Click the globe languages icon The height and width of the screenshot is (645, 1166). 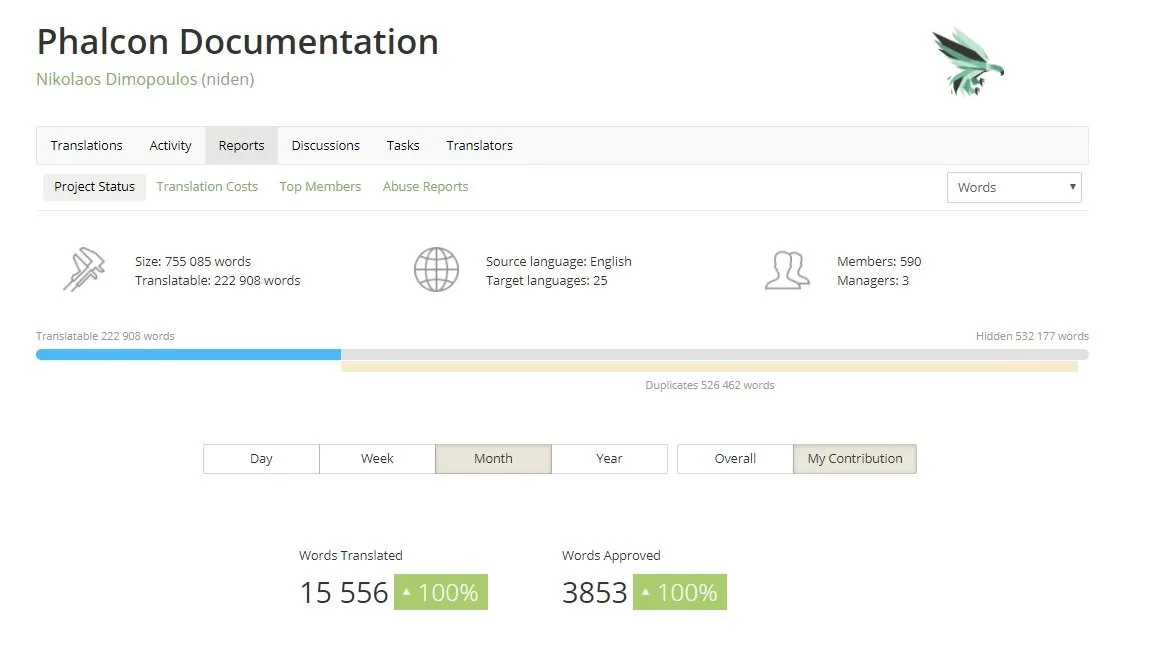(x=436, y=269)
